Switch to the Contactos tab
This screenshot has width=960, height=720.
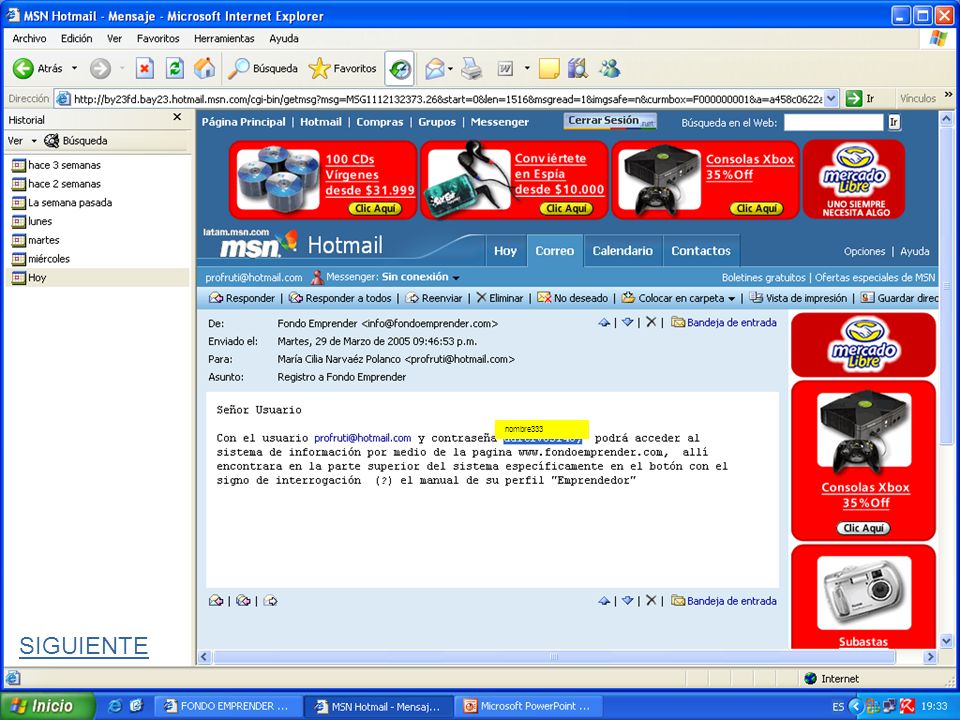[x=701, y=250]
